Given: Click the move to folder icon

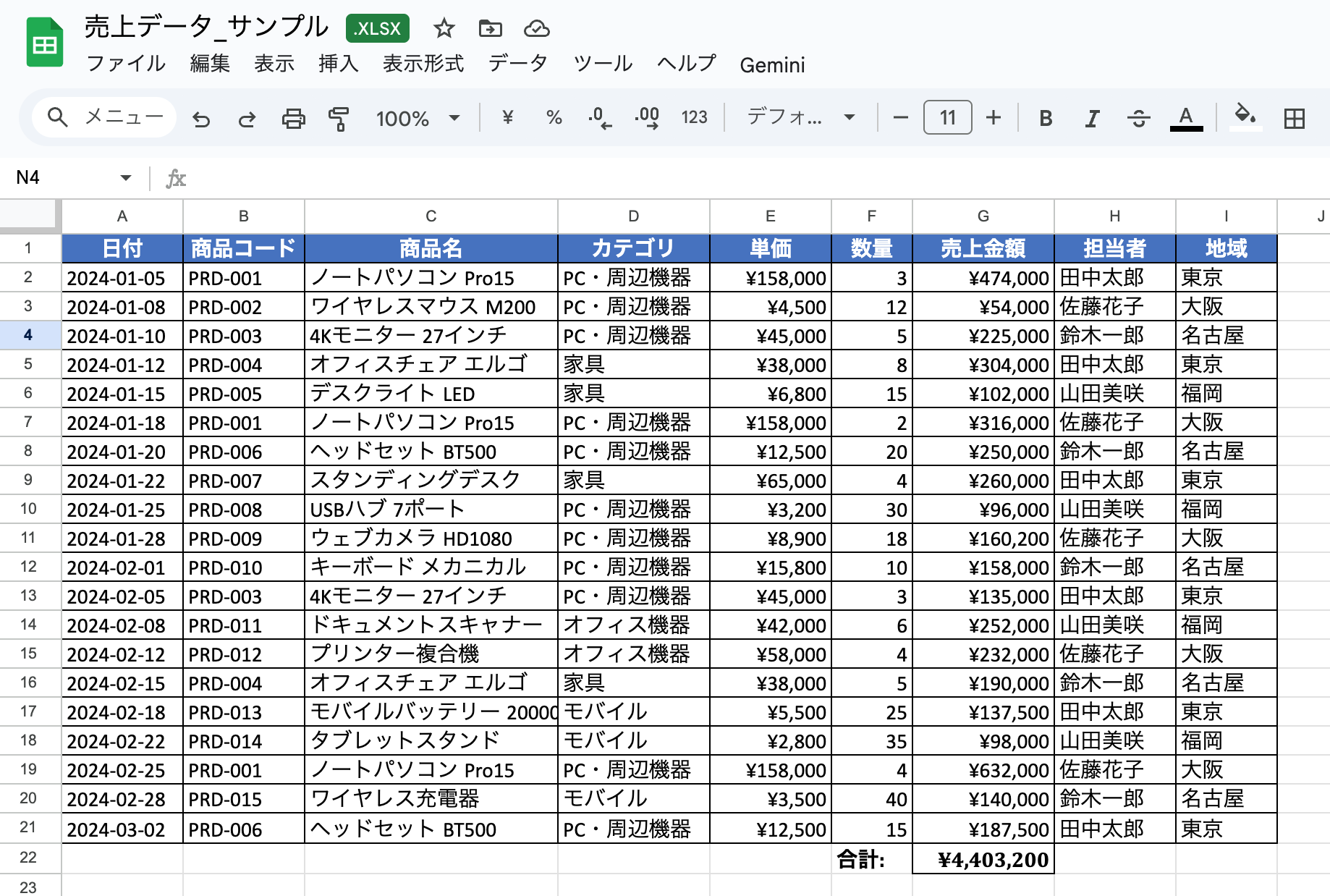Looking at the screenshot, I should (x=490, y=29).
